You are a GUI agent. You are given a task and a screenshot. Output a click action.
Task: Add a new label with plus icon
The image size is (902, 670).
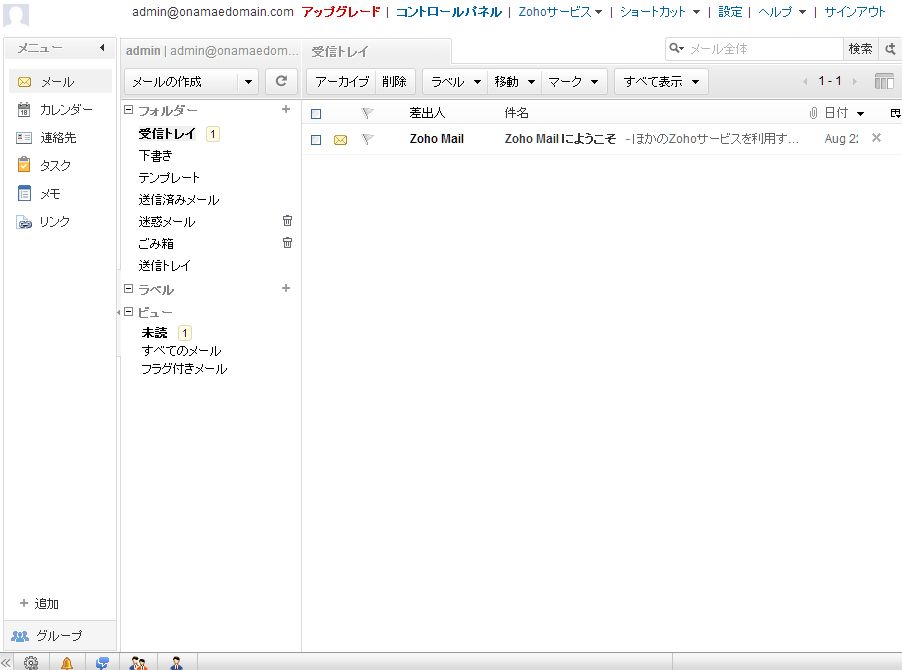(x=286, y=288)
